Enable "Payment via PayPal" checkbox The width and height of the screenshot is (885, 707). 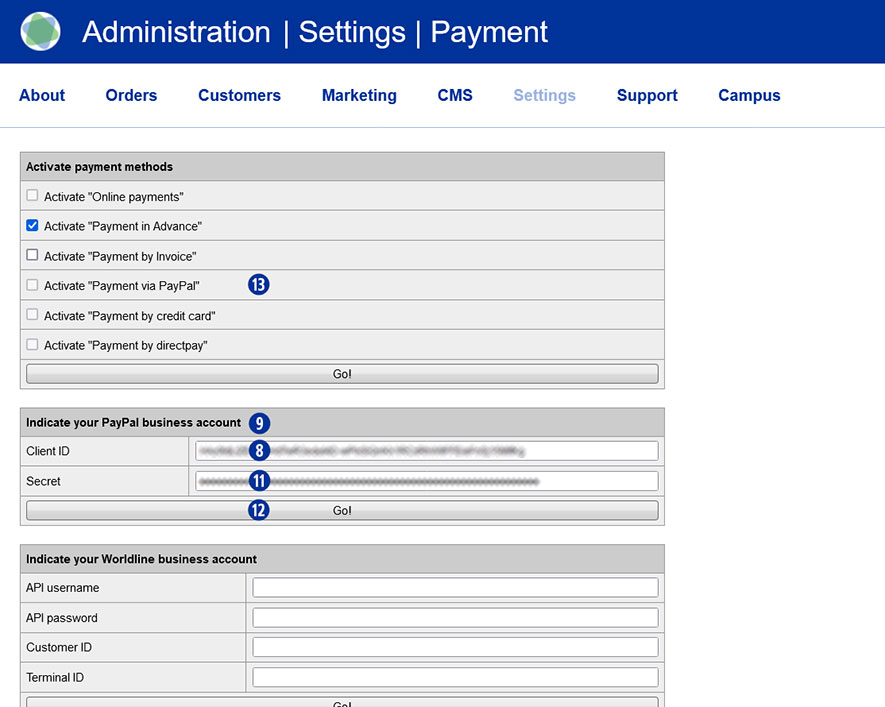click(33, 285)
